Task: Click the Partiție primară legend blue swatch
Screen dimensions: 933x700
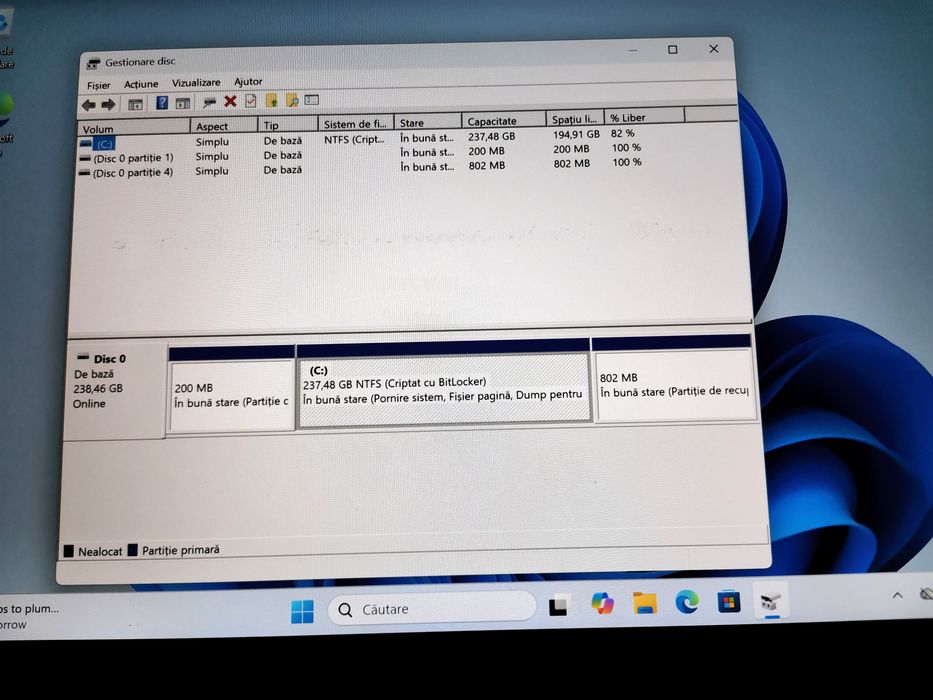Action: click(x=133, y=549)
